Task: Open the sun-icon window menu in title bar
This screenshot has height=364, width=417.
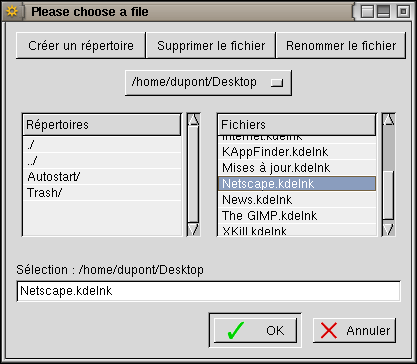Action: [12, 12]
